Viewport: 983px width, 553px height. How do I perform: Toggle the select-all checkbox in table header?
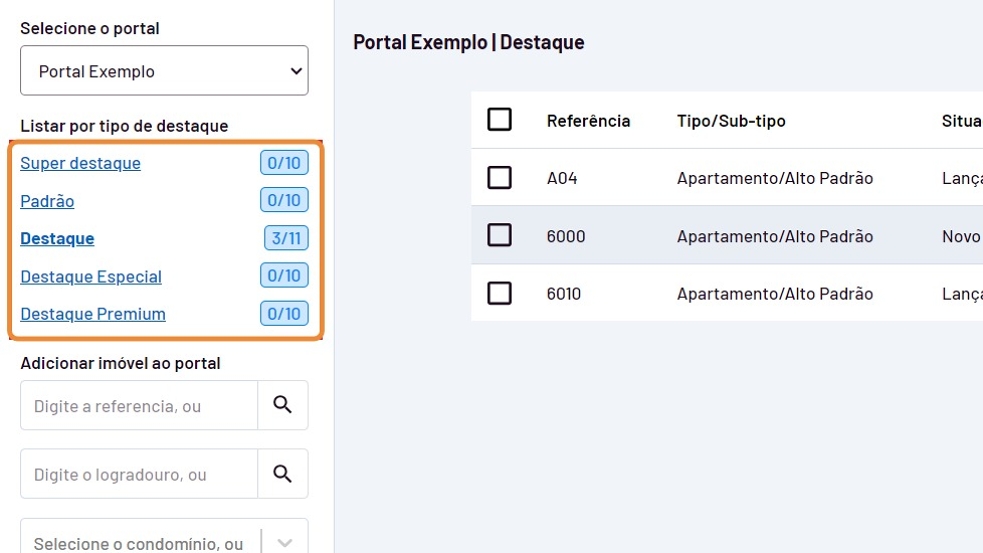(499, 120)
